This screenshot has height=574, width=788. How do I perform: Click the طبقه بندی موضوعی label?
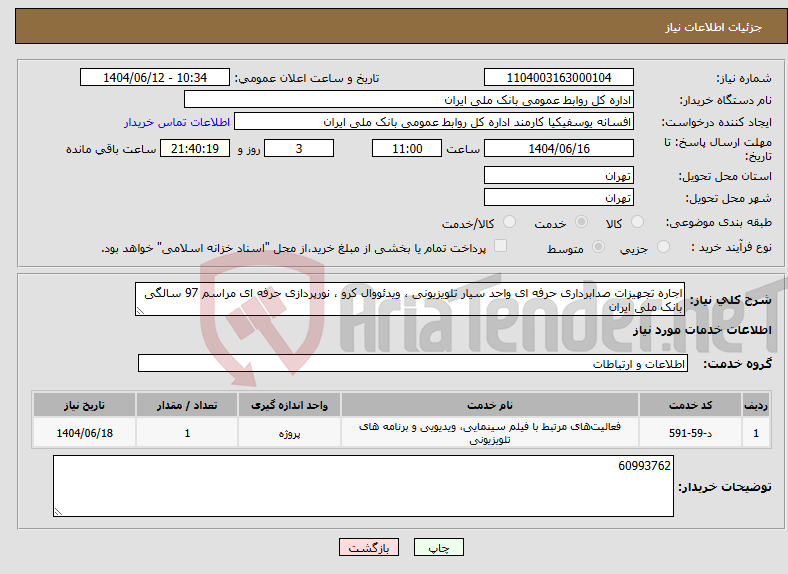pos(719,222)
